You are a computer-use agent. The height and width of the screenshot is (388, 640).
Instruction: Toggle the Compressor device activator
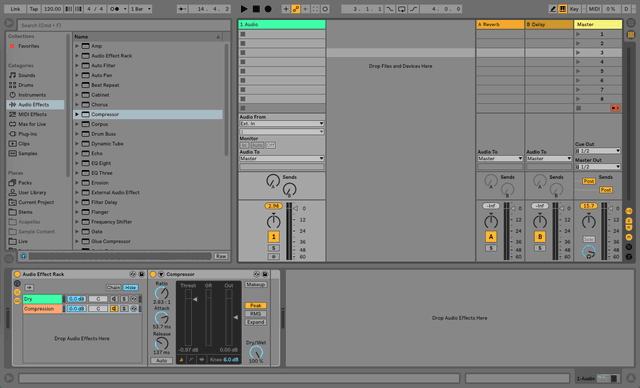pos(153,274)
